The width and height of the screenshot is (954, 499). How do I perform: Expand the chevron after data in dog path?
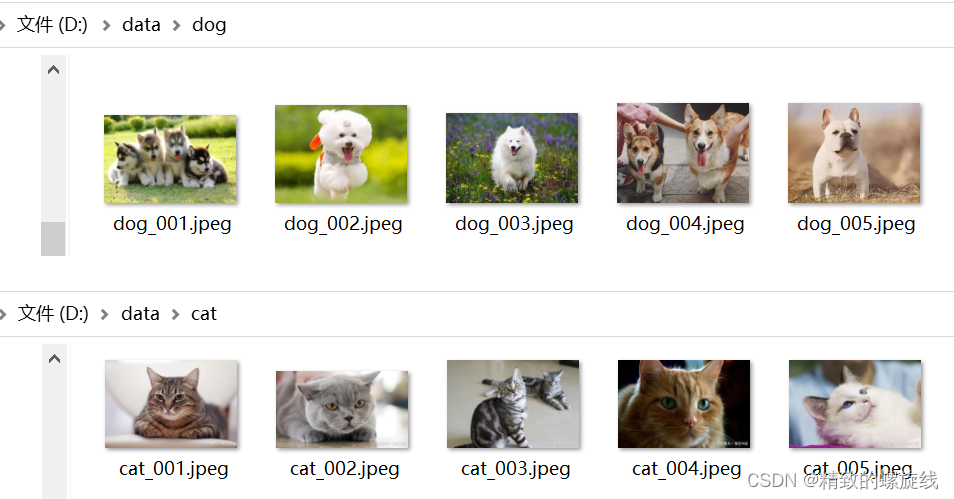click(x=176, y=26)
